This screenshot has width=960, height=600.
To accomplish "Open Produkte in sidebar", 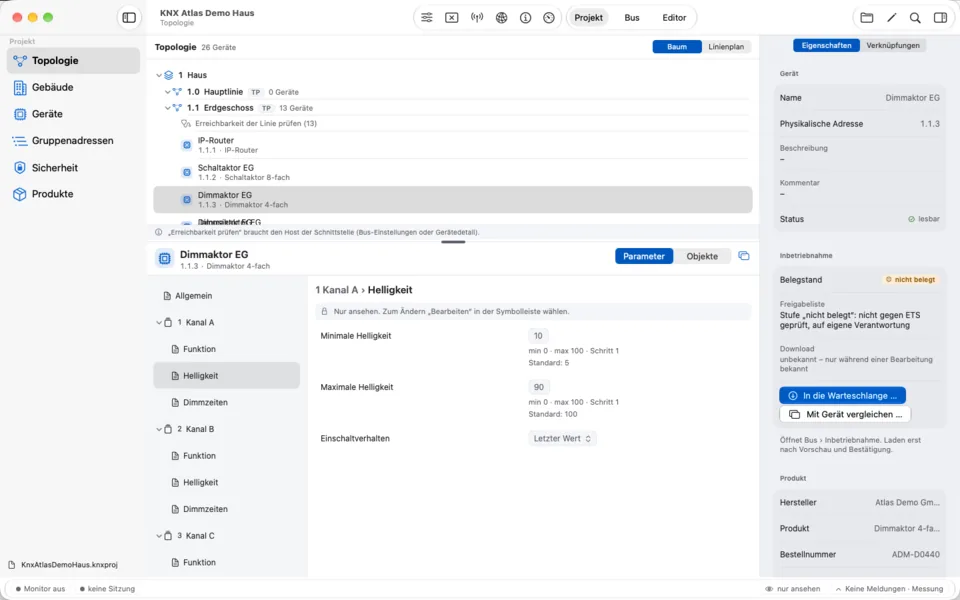I will pyautogui.click(x=73, y=194).
